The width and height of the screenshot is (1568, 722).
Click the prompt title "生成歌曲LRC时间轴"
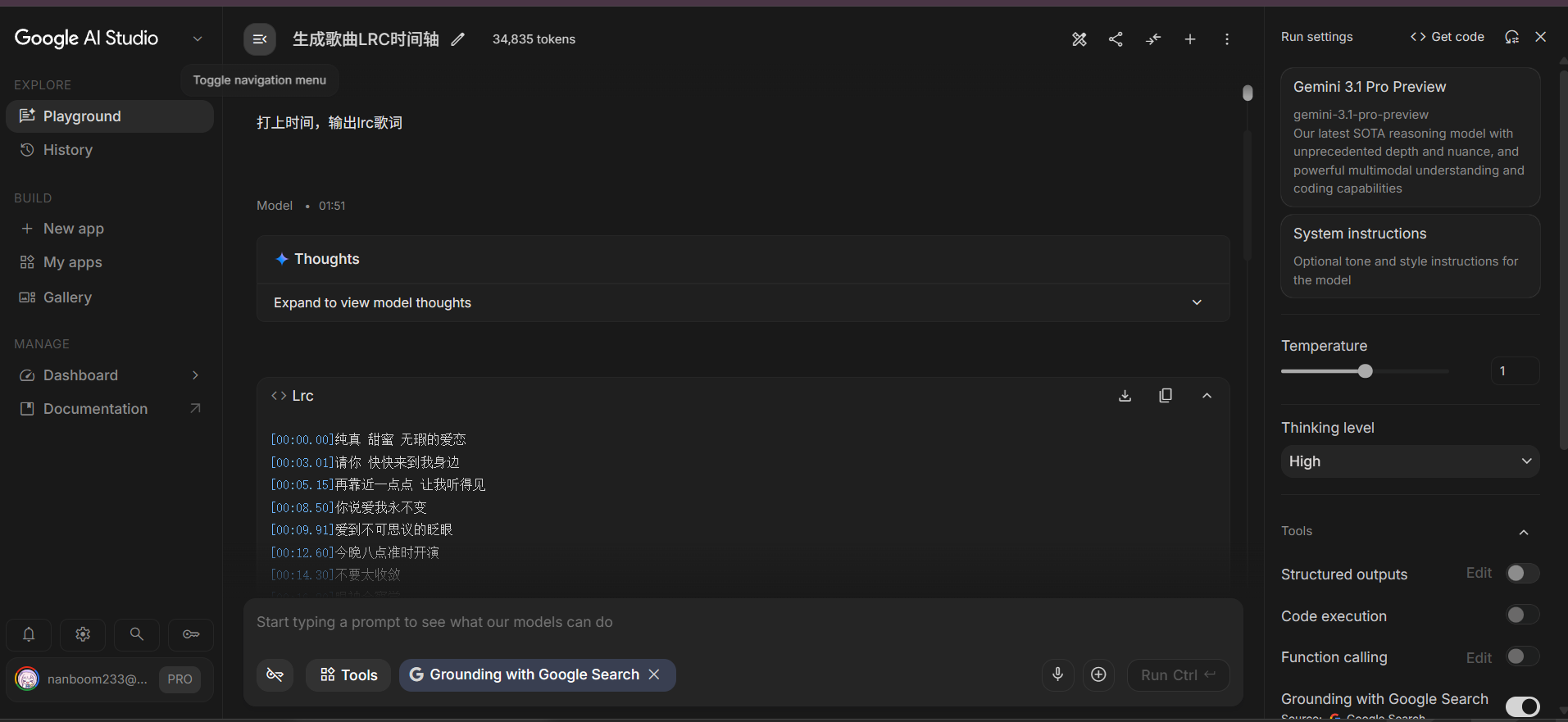click(x=366, y=39)
